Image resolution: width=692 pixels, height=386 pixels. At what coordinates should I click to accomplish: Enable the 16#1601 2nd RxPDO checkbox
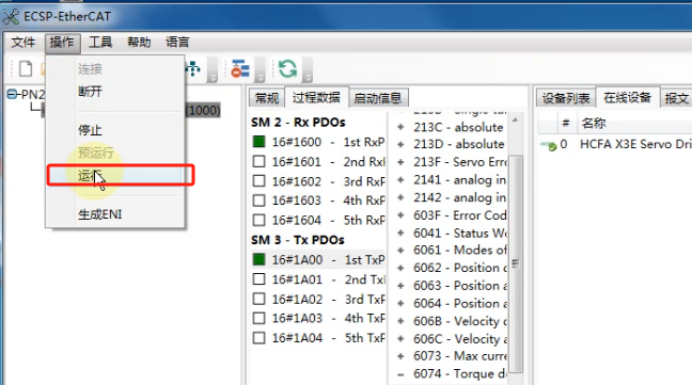click(x=259, y=161)
